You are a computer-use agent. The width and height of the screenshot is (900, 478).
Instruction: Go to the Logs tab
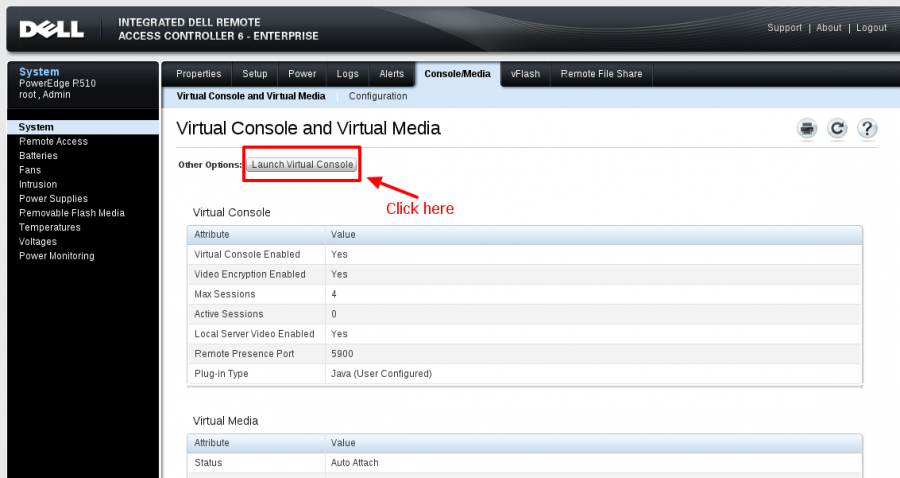click(347, 74)
